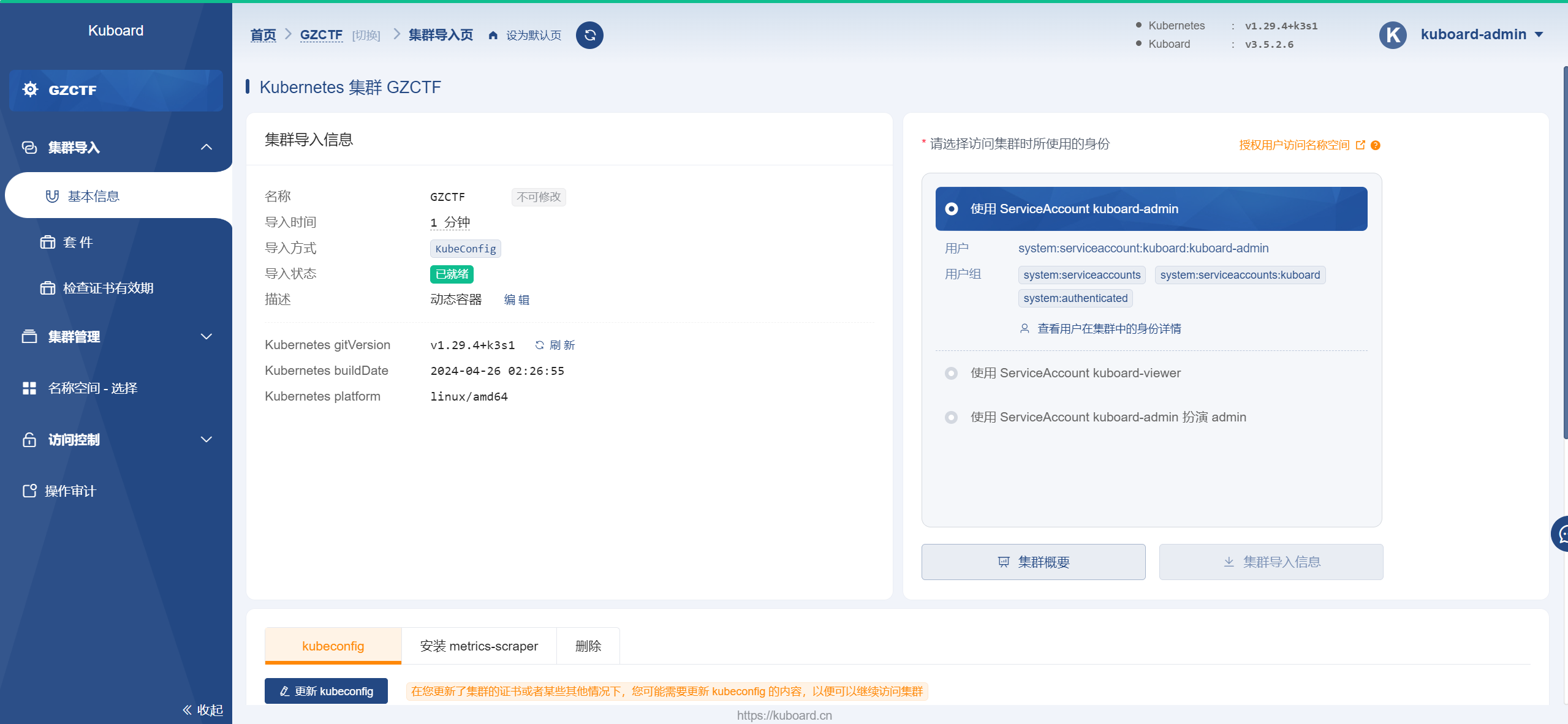Select ServiceAccount kuboard-admin radio option
1568x724 pixels.
tap(952, 209)
